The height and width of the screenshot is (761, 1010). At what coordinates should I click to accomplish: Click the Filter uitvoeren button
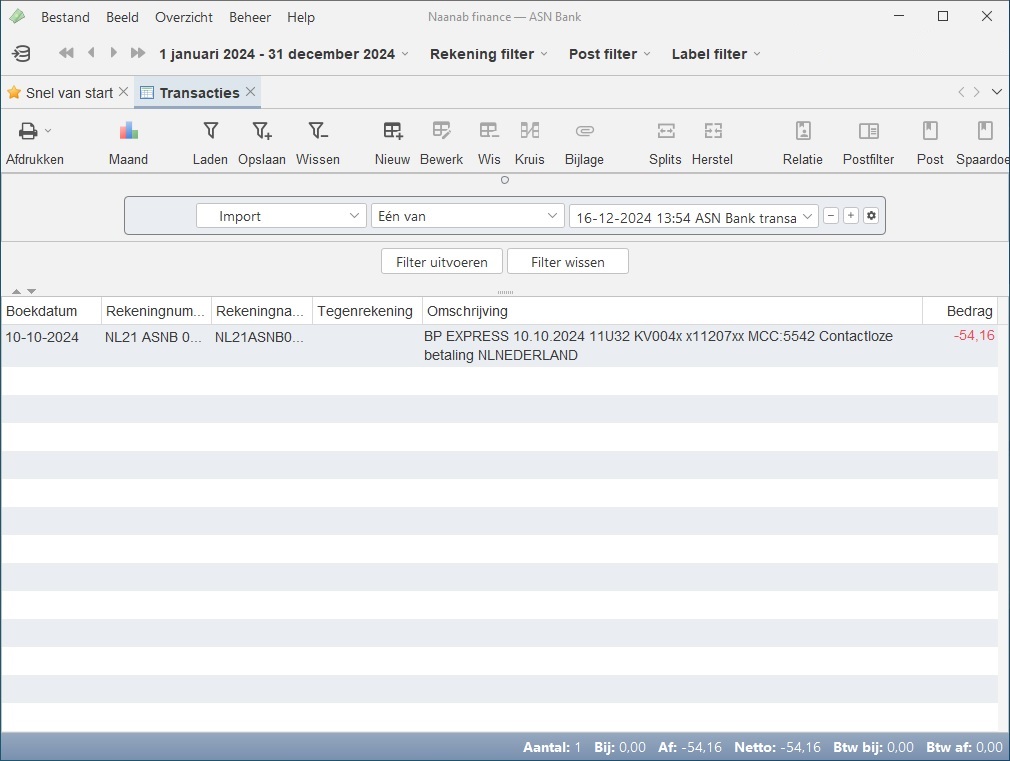[x=441, y=262]
